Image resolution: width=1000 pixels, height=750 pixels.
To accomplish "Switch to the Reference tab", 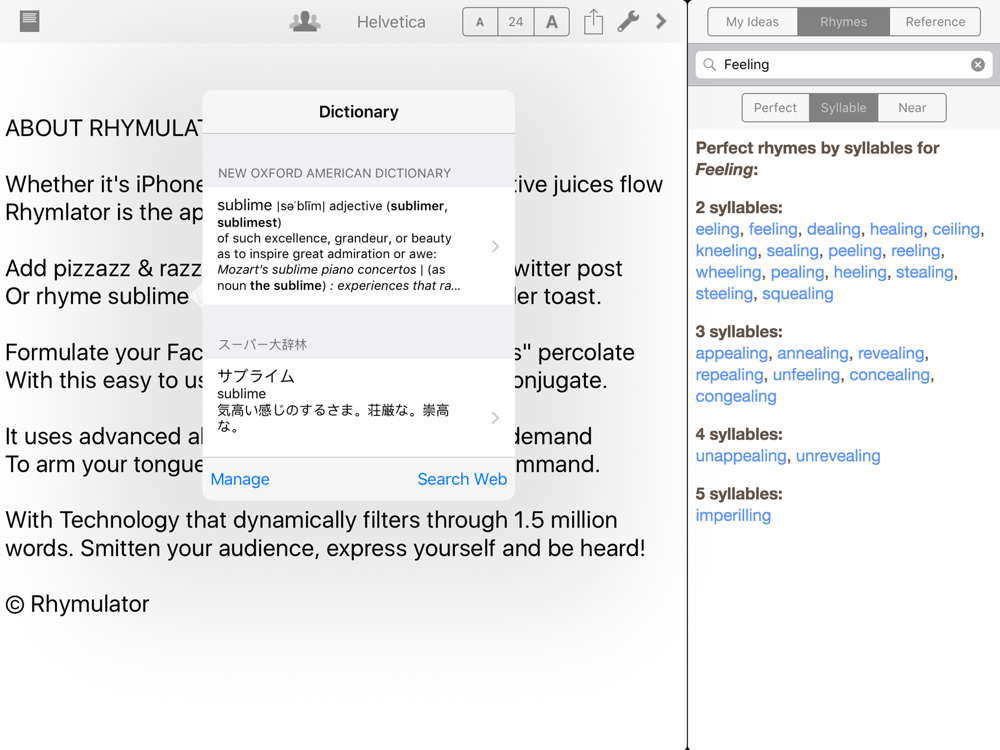I will point(935,22).
